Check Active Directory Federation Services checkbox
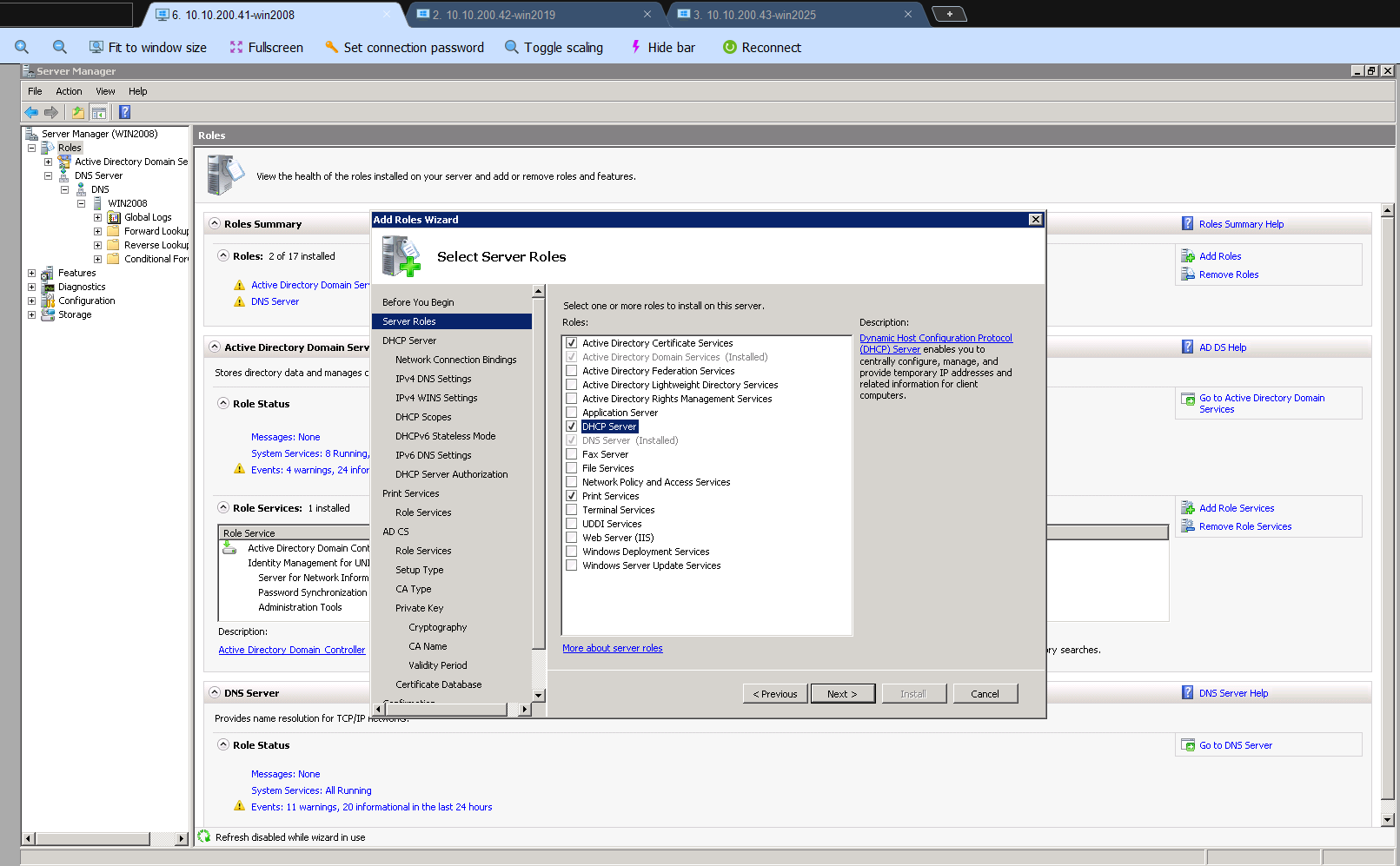The height and width of the screenshot is (866, 1400). 572,371
